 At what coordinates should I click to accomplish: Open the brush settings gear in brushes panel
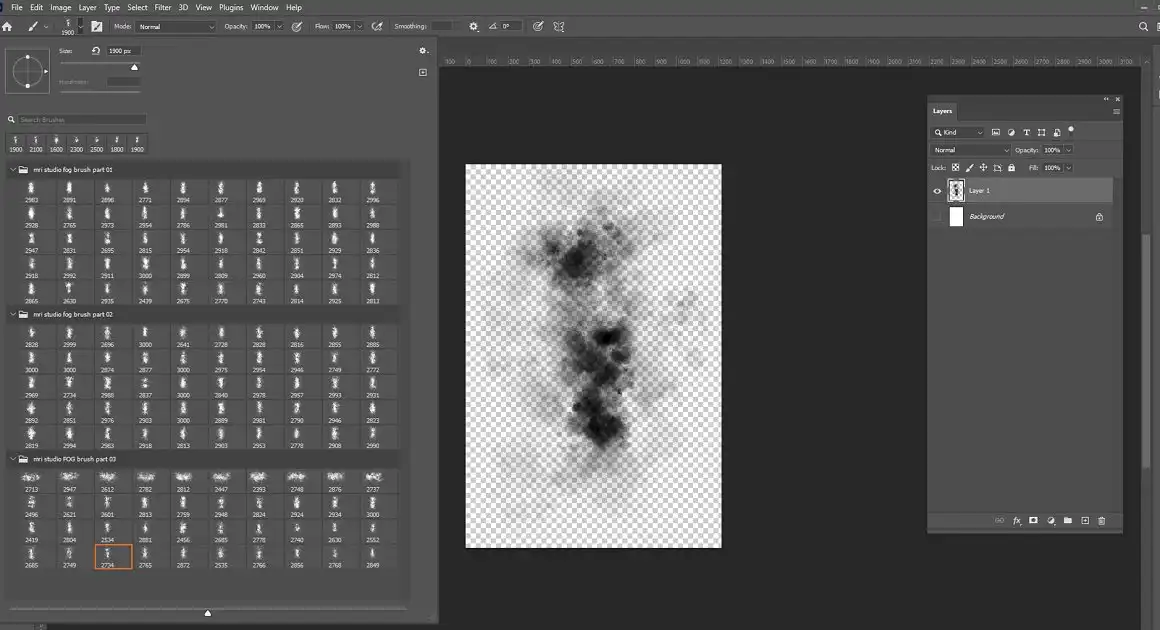[x=423, y=49]
